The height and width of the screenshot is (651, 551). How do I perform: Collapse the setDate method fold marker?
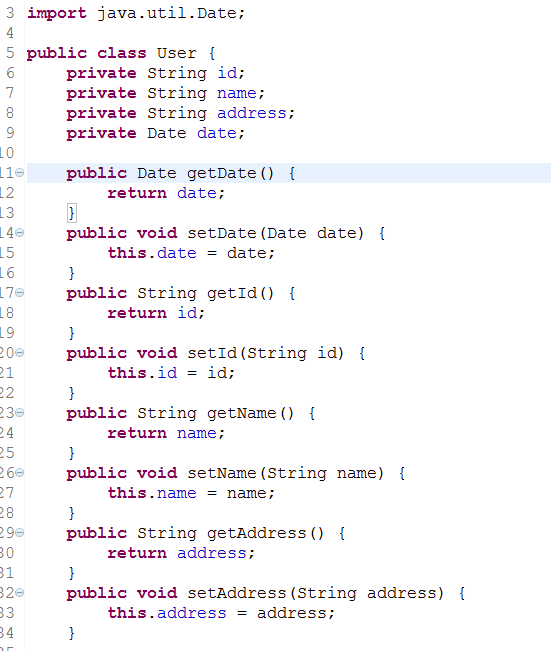click(x=20, y=233)
